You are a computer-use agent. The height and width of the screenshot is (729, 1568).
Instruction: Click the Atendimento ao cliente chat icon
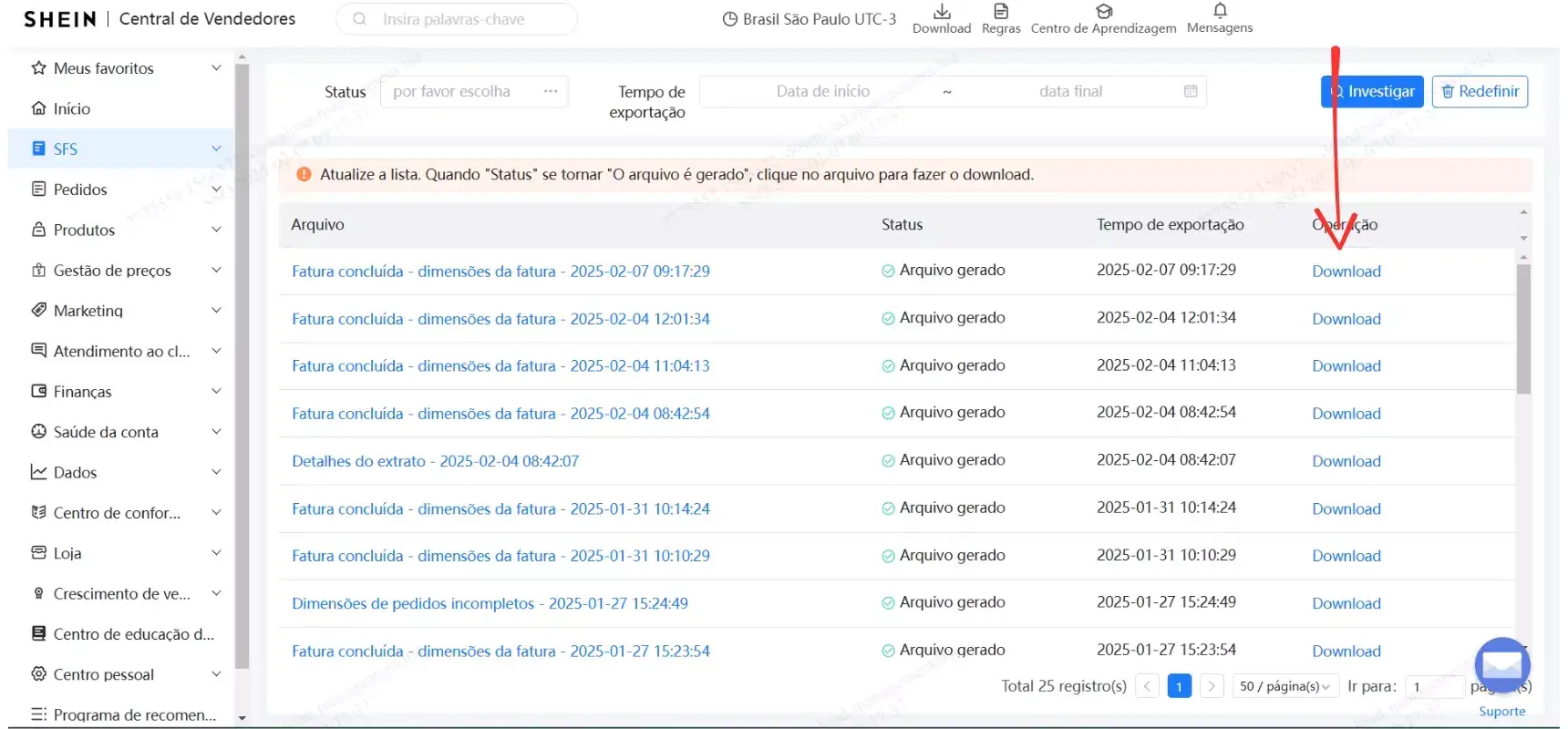[x=38, y=351]
